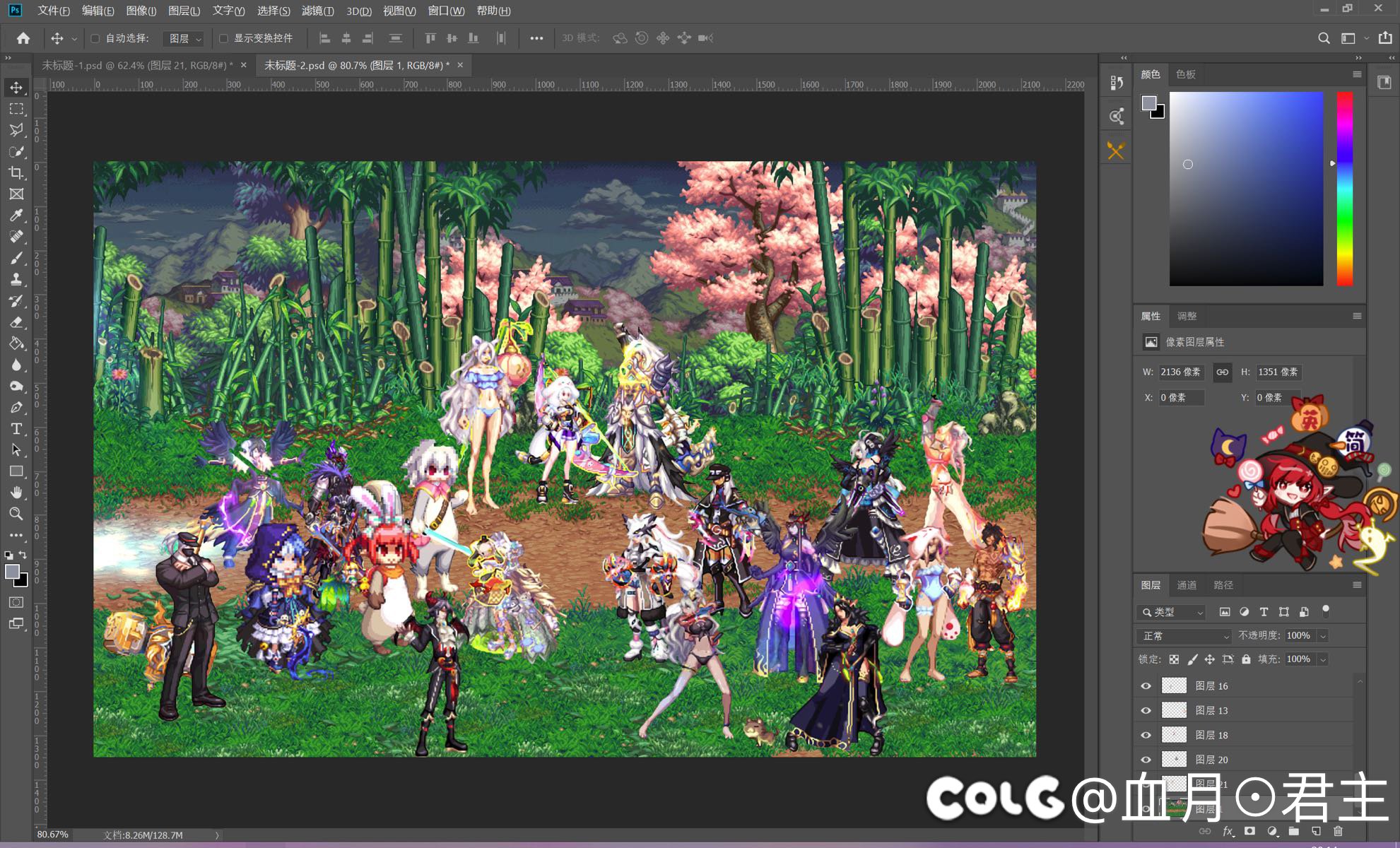Switch to 未标题-1.psd document tab
This screenshot has height=848, width=1400.
coord(137,65)
